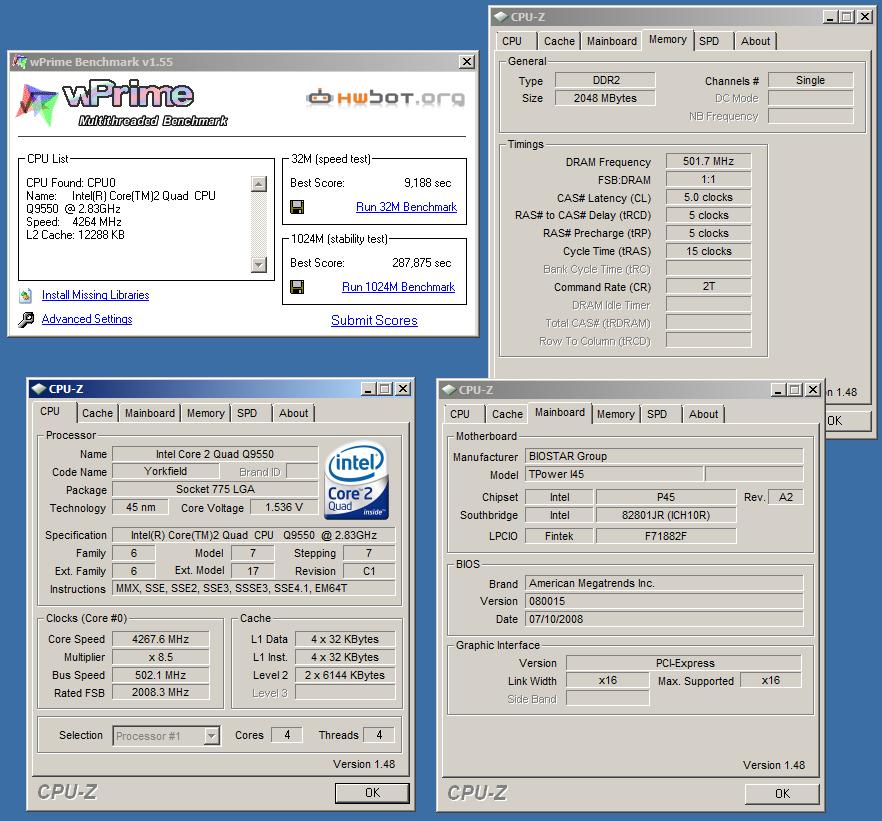The width and height of the screenshot is (882, 821).
Task: Click the wPrime title bar app icon
Action: click(20, 61)
